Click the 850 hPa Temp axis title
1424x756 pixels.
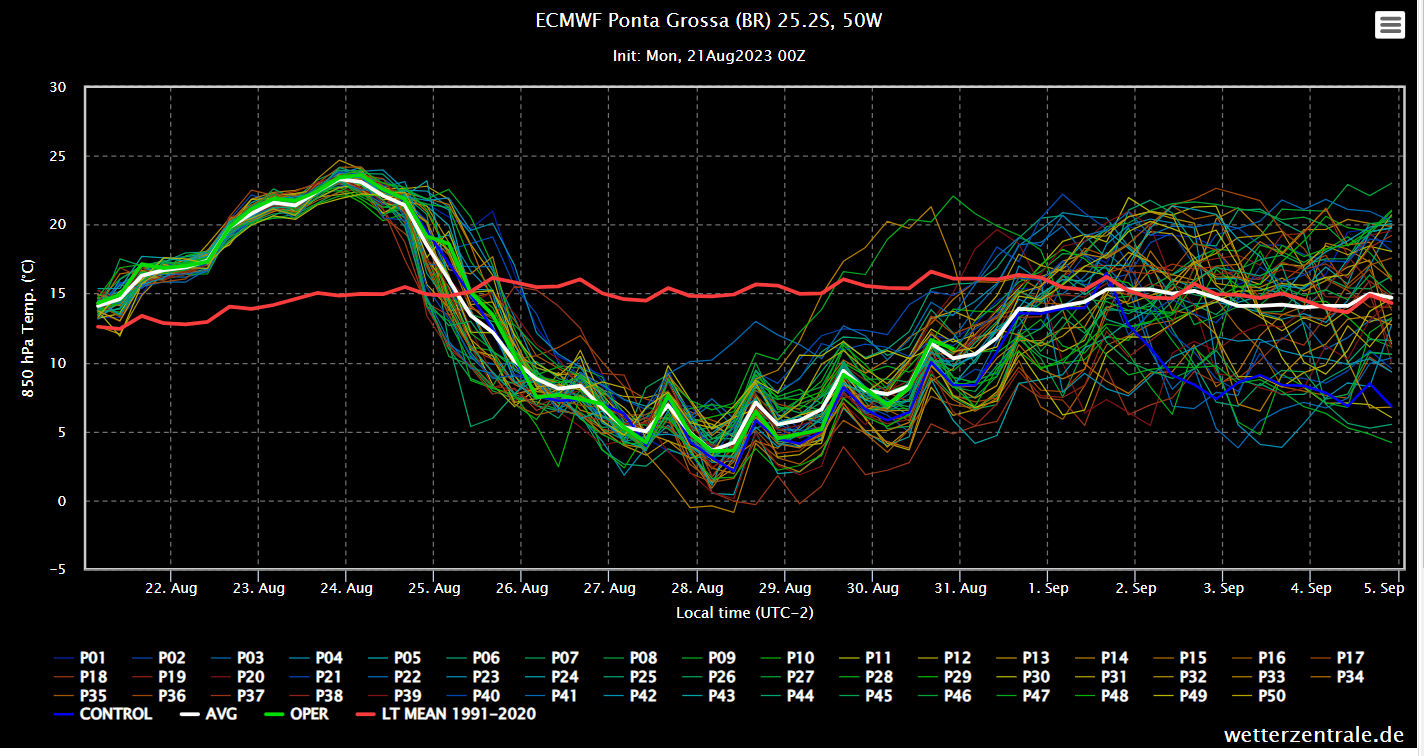click(x=29, y=330)
